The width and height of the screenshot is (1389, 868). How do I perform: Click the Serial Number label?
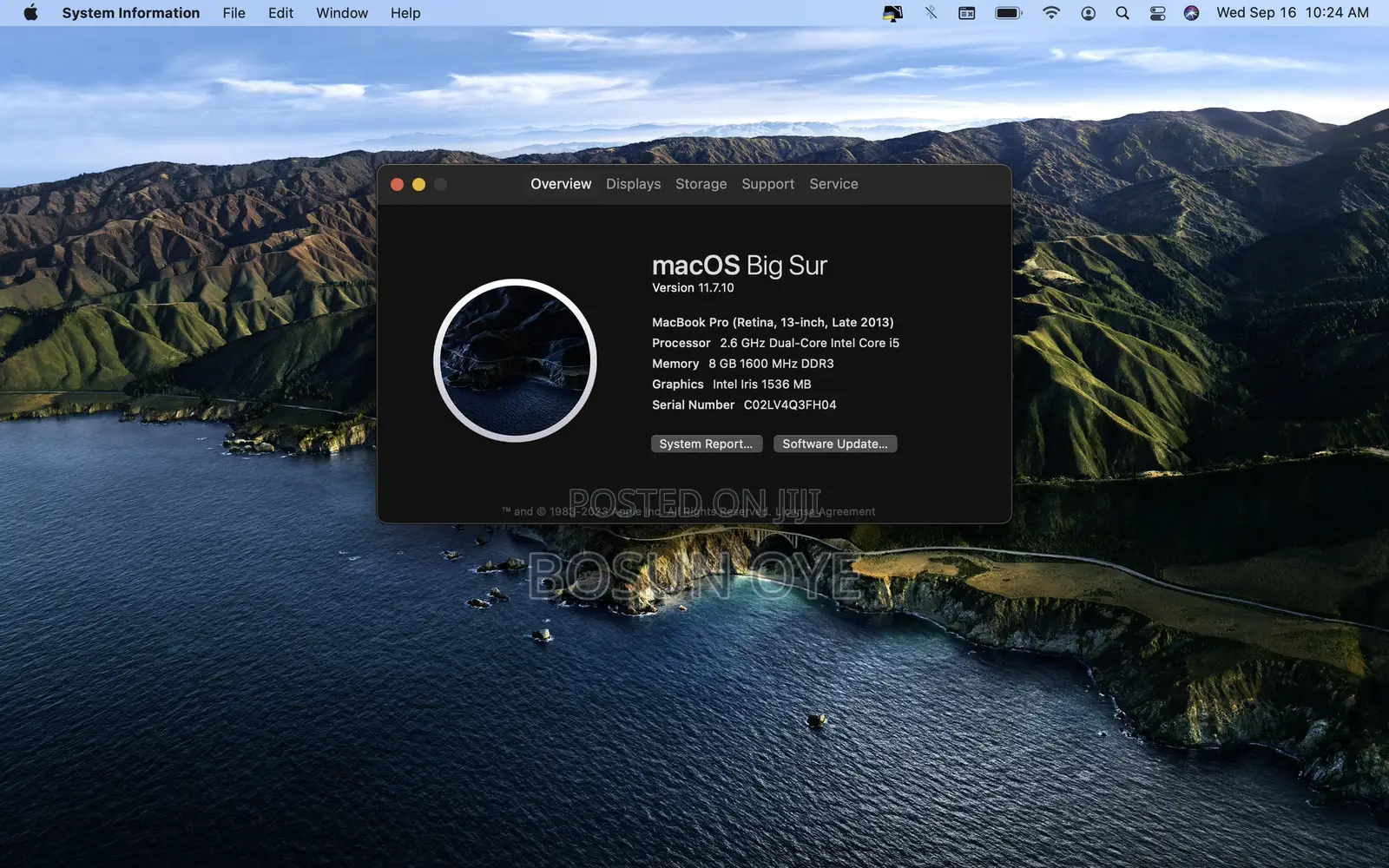click(x=694, y=405)
